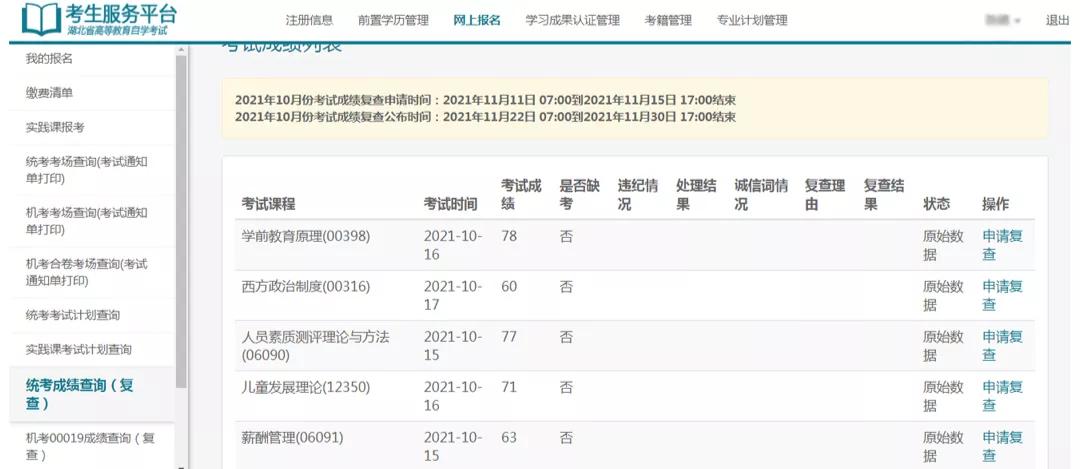The image size is (1080, 469).
Task: Open the blurred username dropdown
Action: tap(1001, 21)
